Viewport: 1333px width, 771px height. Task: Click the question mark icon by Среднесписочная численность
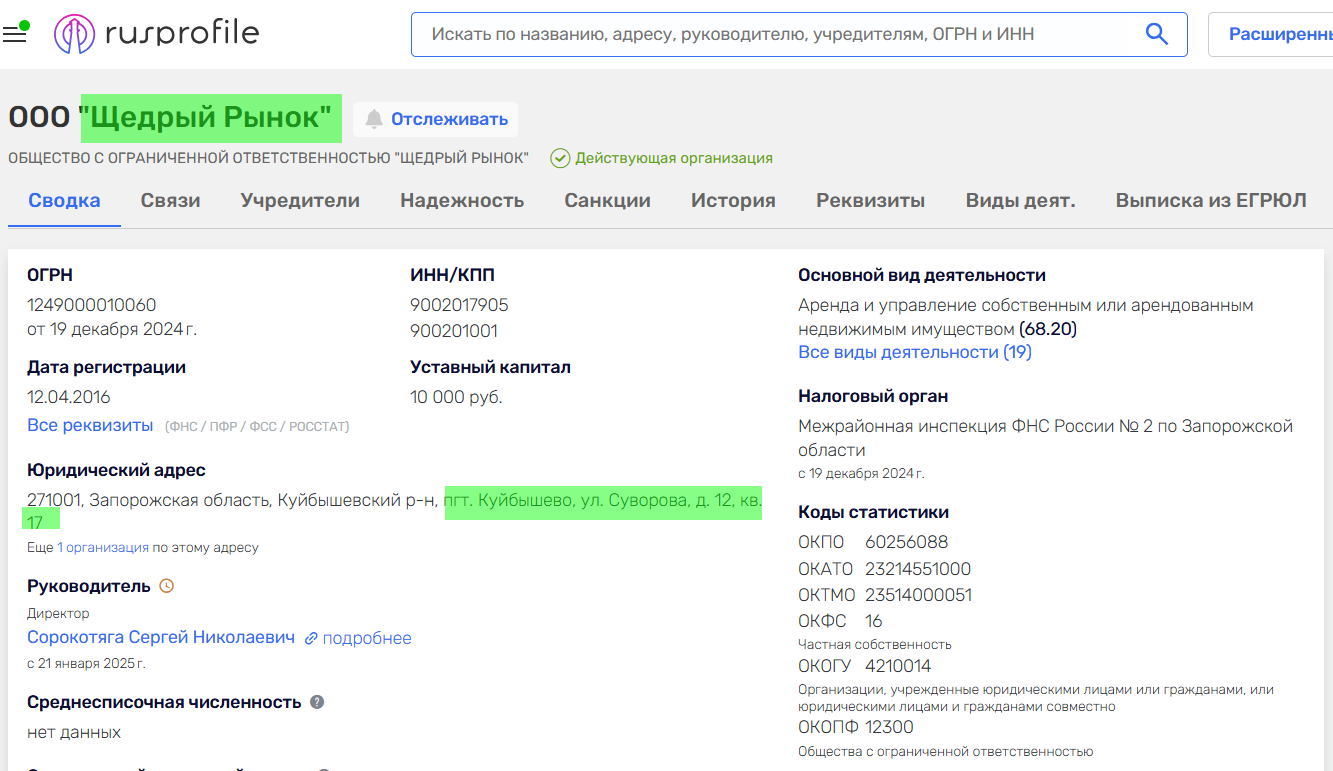point(317,702)
